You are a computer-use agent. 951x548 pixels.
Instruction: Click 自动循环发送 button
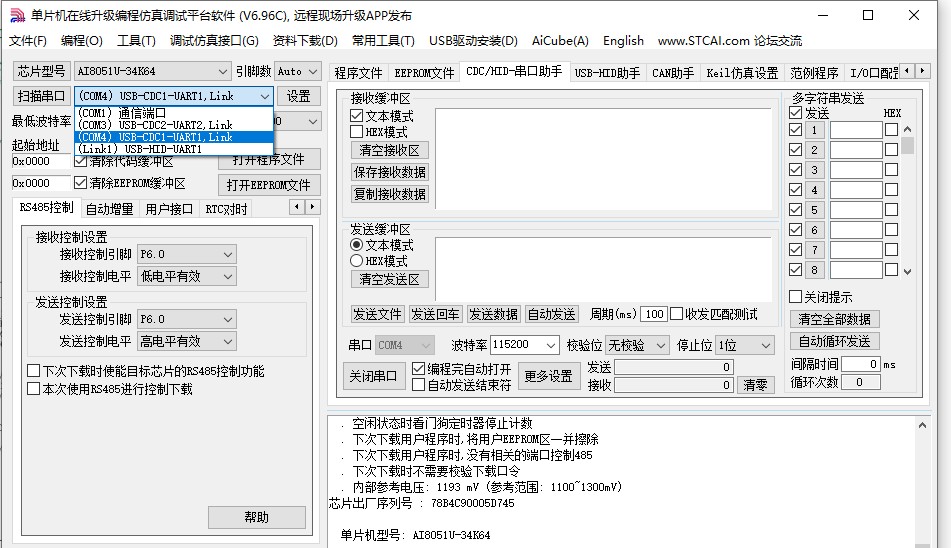(835, 341)
